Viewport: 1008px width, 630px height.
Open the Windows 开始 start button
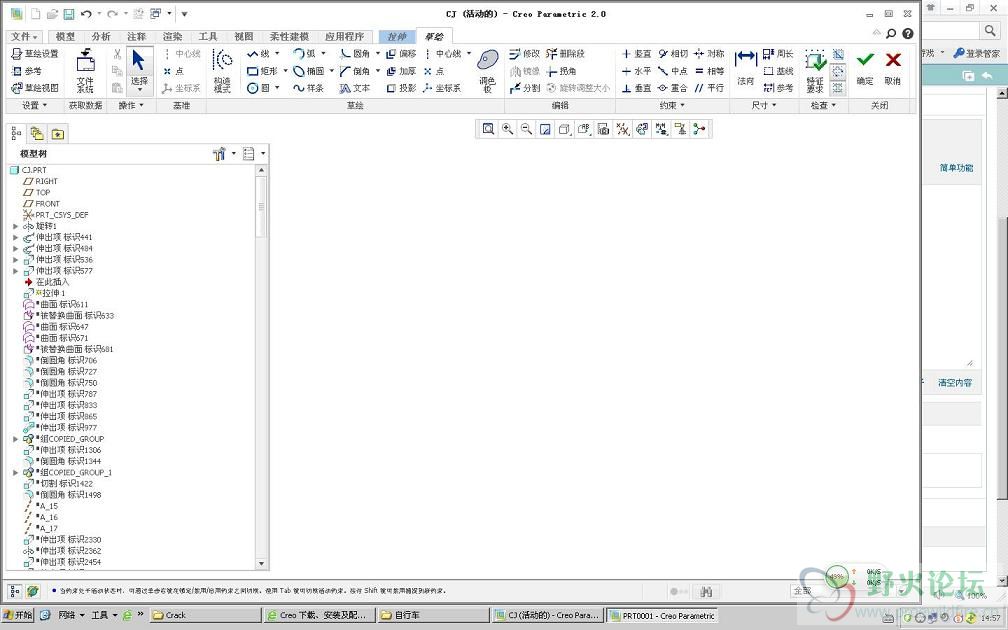[17, 615]
